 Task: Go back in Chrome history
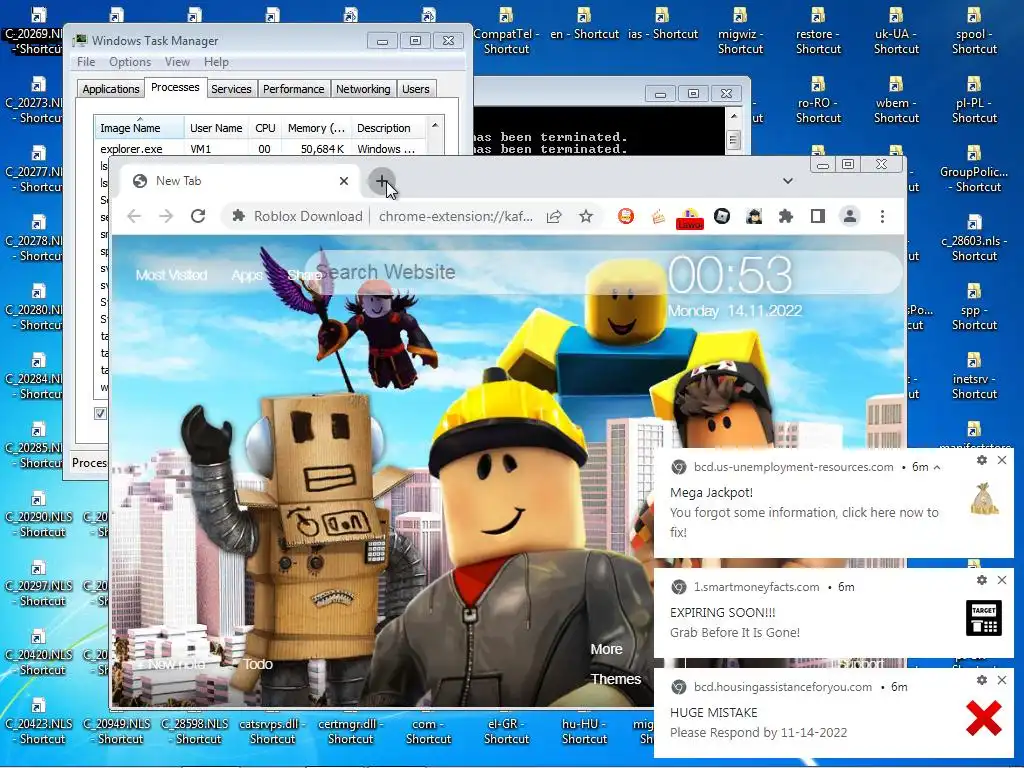coord(134,216)
